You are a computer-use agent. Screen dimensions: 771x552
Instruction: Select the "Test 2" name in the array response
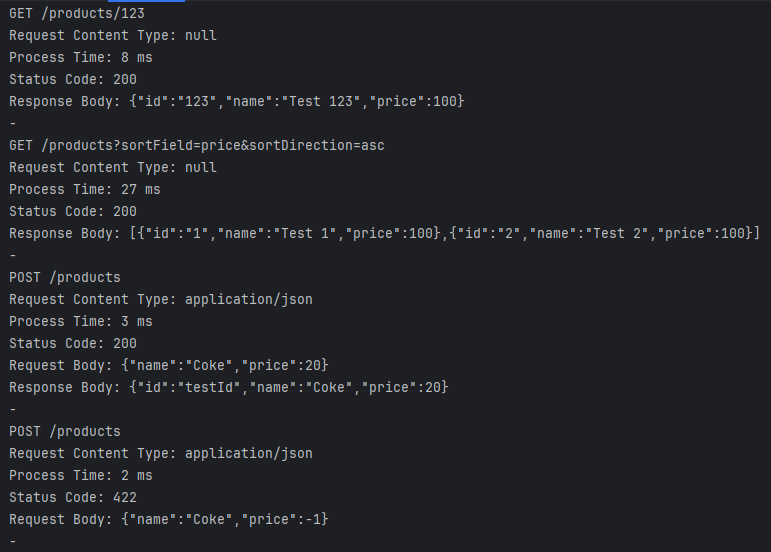pos(617,233)
